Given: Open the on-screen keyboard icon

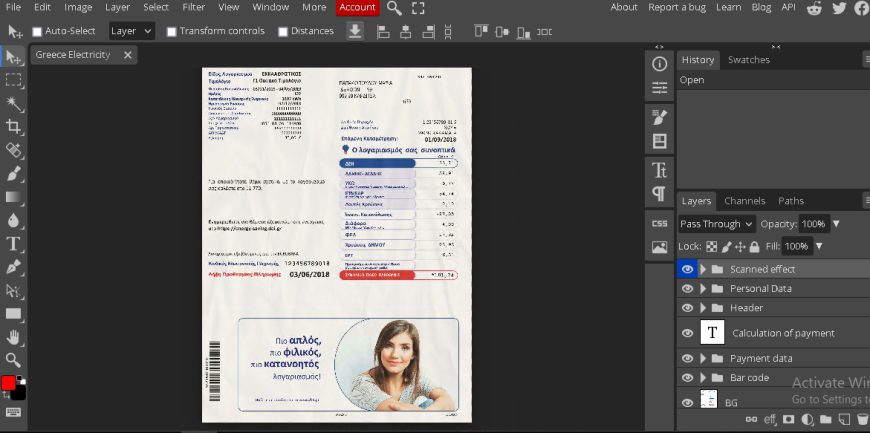Looking at the screenshot, I should pos(13,412).
